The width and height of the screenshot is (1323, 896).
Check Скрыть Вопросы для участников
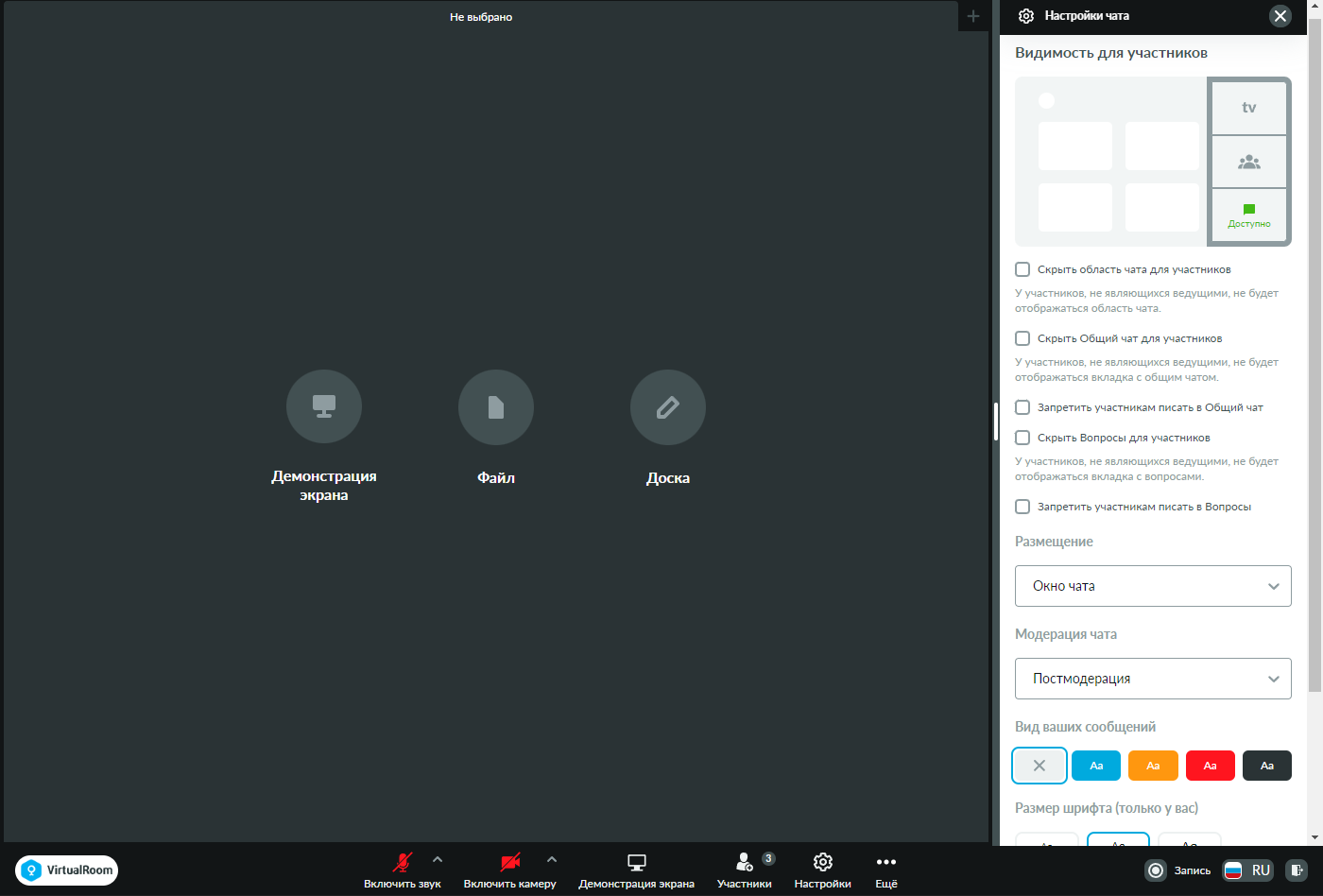pyautogui.click(x=1022, y=438)
